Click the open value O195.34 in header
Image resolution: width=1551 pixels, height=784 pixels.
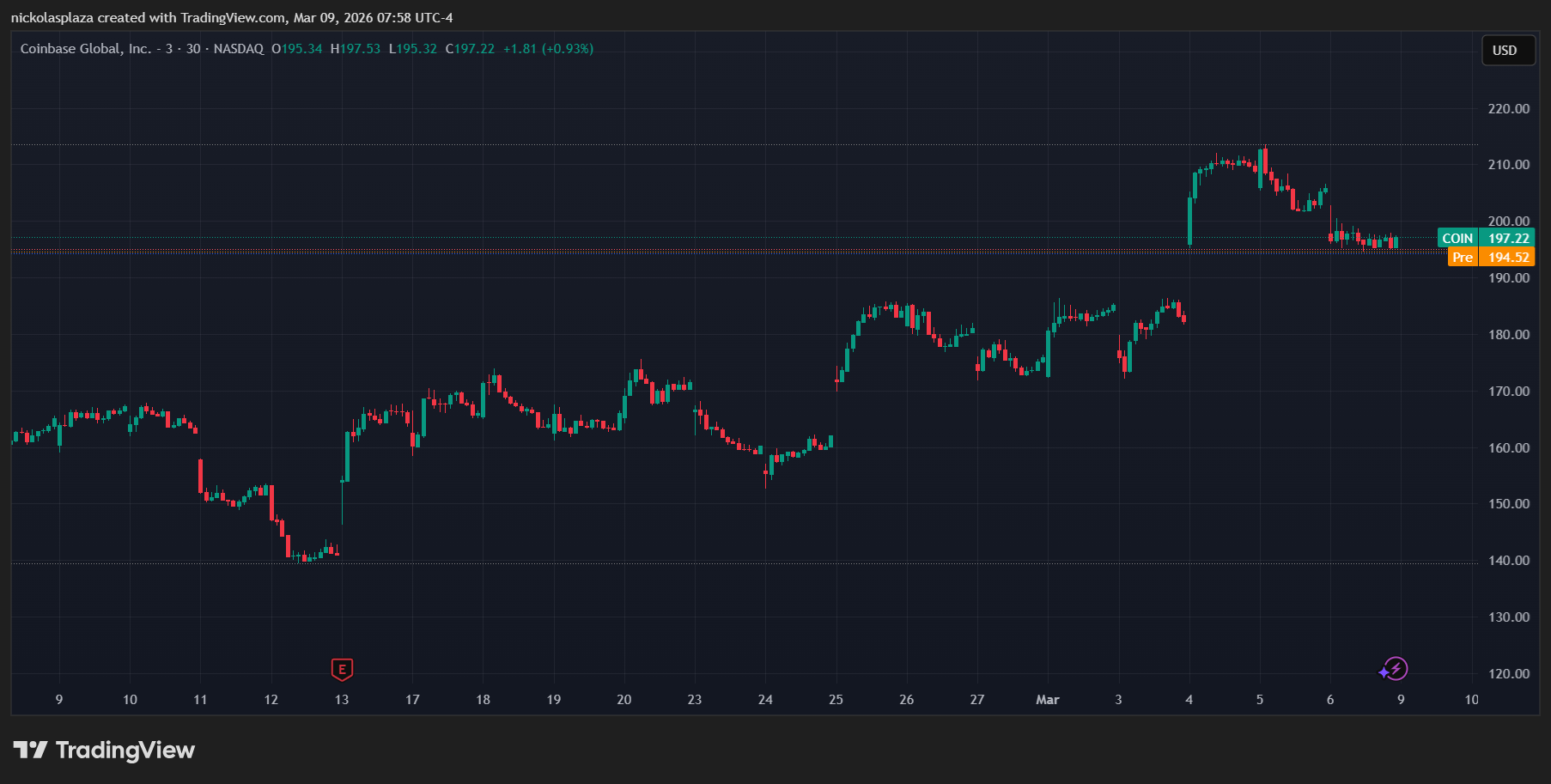[x=297, y=49]
